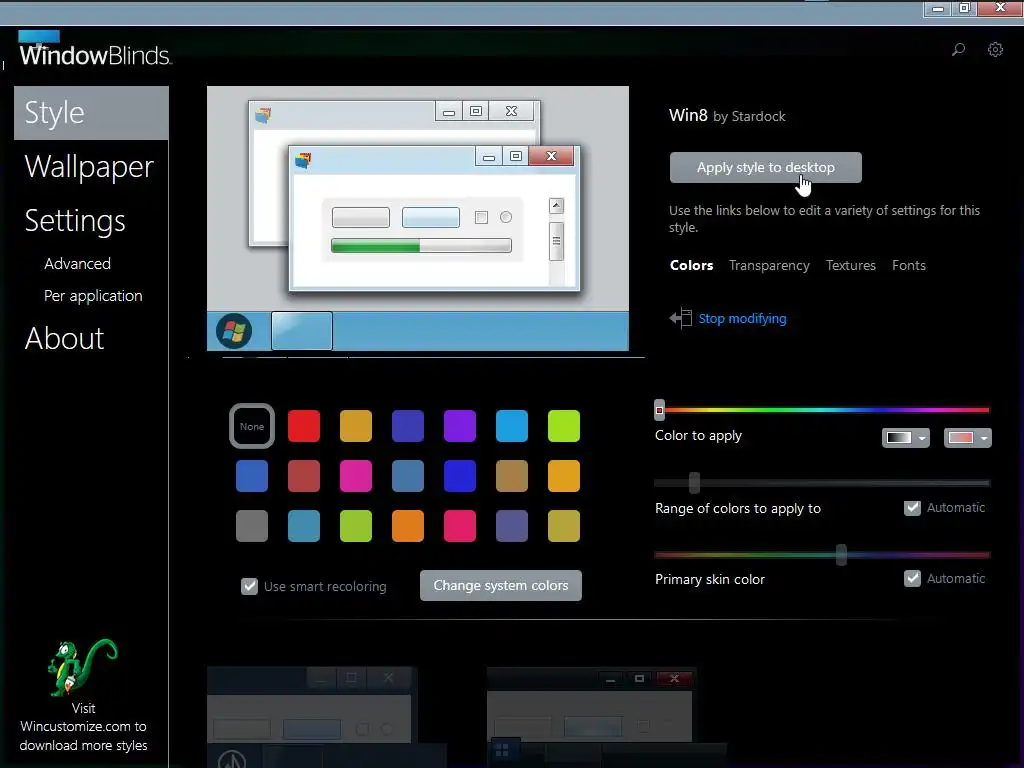Click the Primary skin color slider handle
This screenshot has height=768, width=1024.
[841, 555]
